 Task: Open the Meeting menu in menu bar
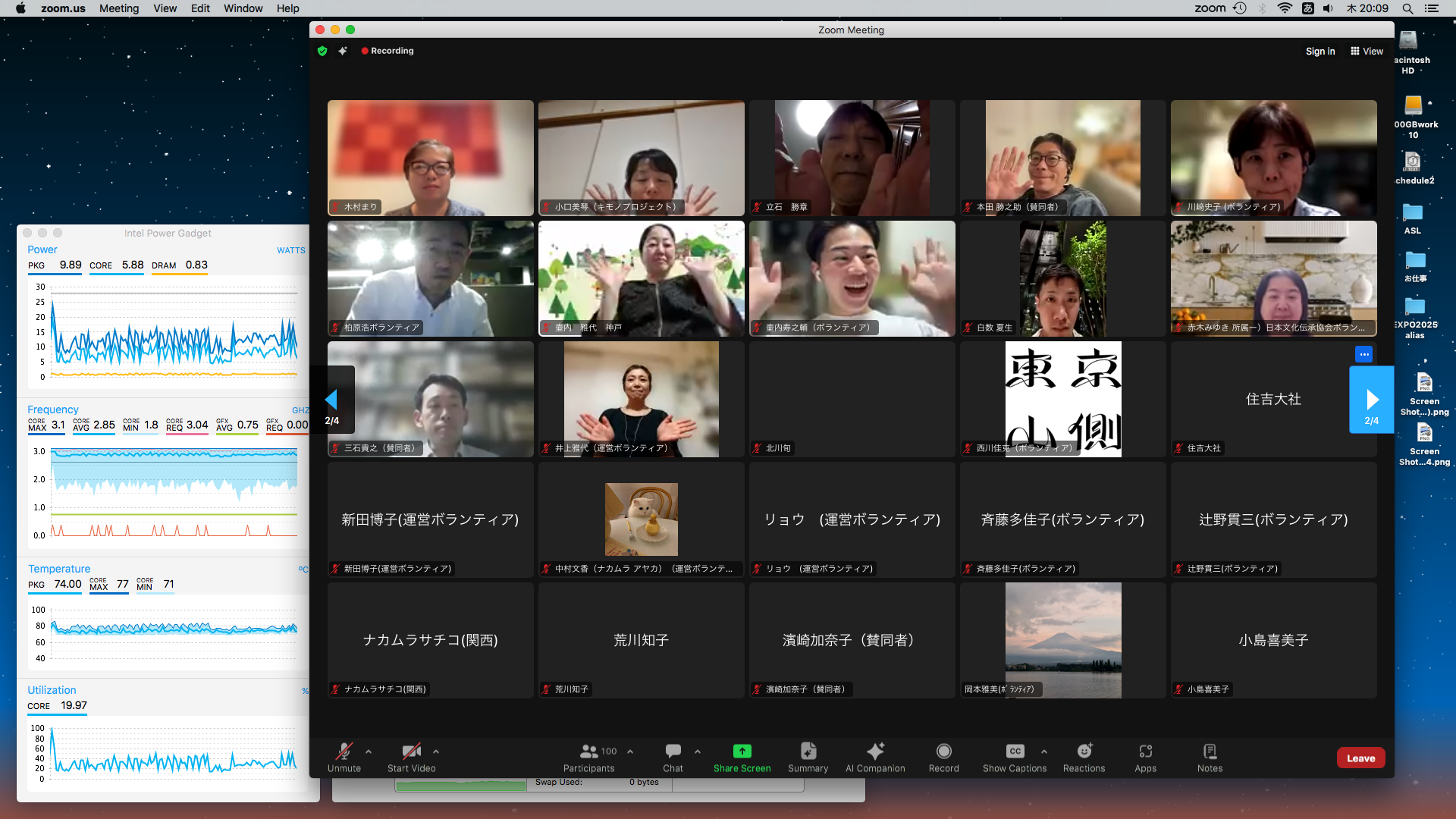pos(119,8)
